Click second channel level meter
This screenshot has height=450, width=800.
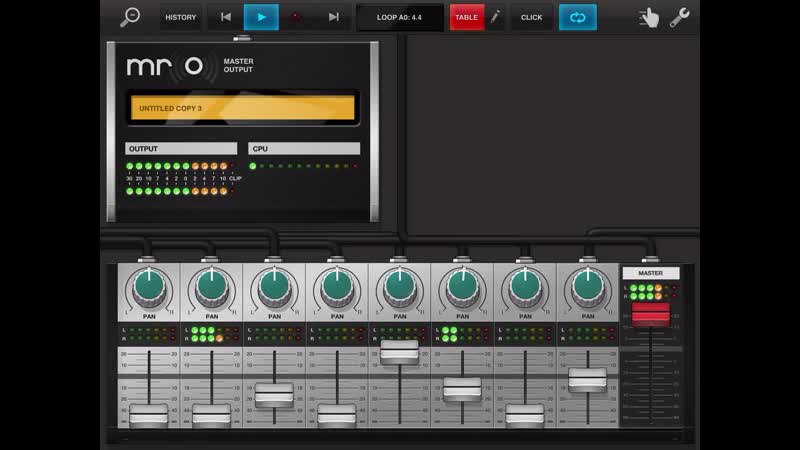point(212,334)
